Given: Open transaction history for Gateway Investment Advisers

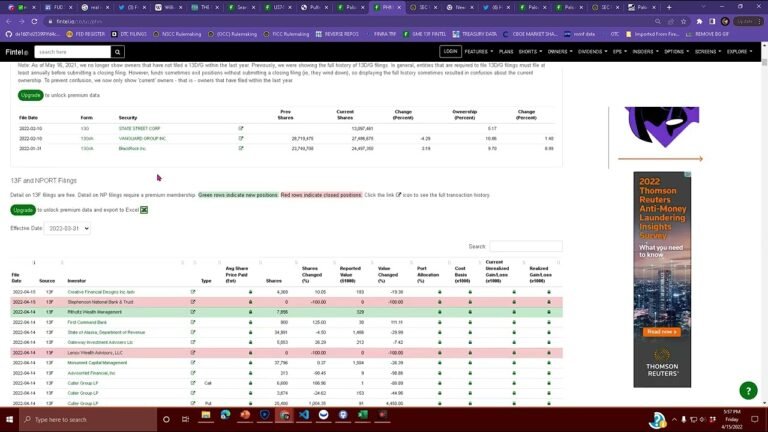Looking at the screenshot, I should pyautogui.click(x=192, y=342).
